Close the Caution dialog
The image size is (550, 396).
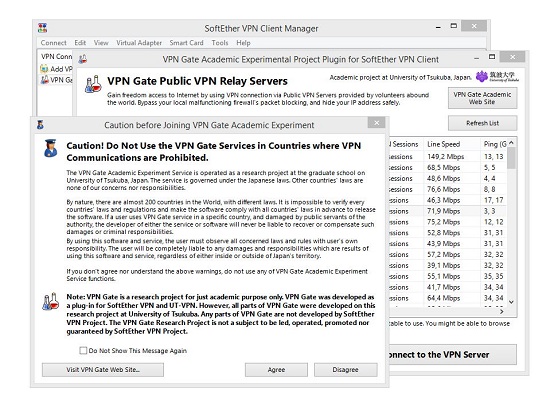(376, 123)
